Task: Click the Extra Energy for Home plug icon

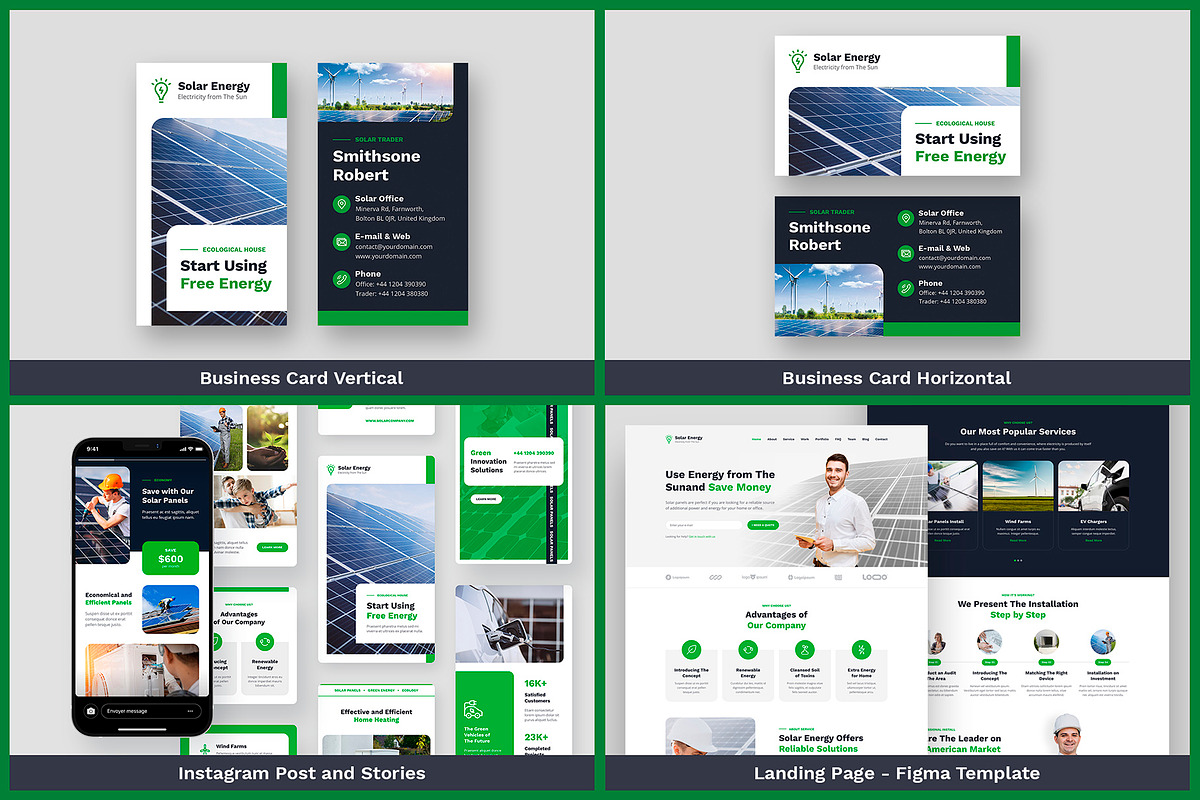Action: (861, 649)
